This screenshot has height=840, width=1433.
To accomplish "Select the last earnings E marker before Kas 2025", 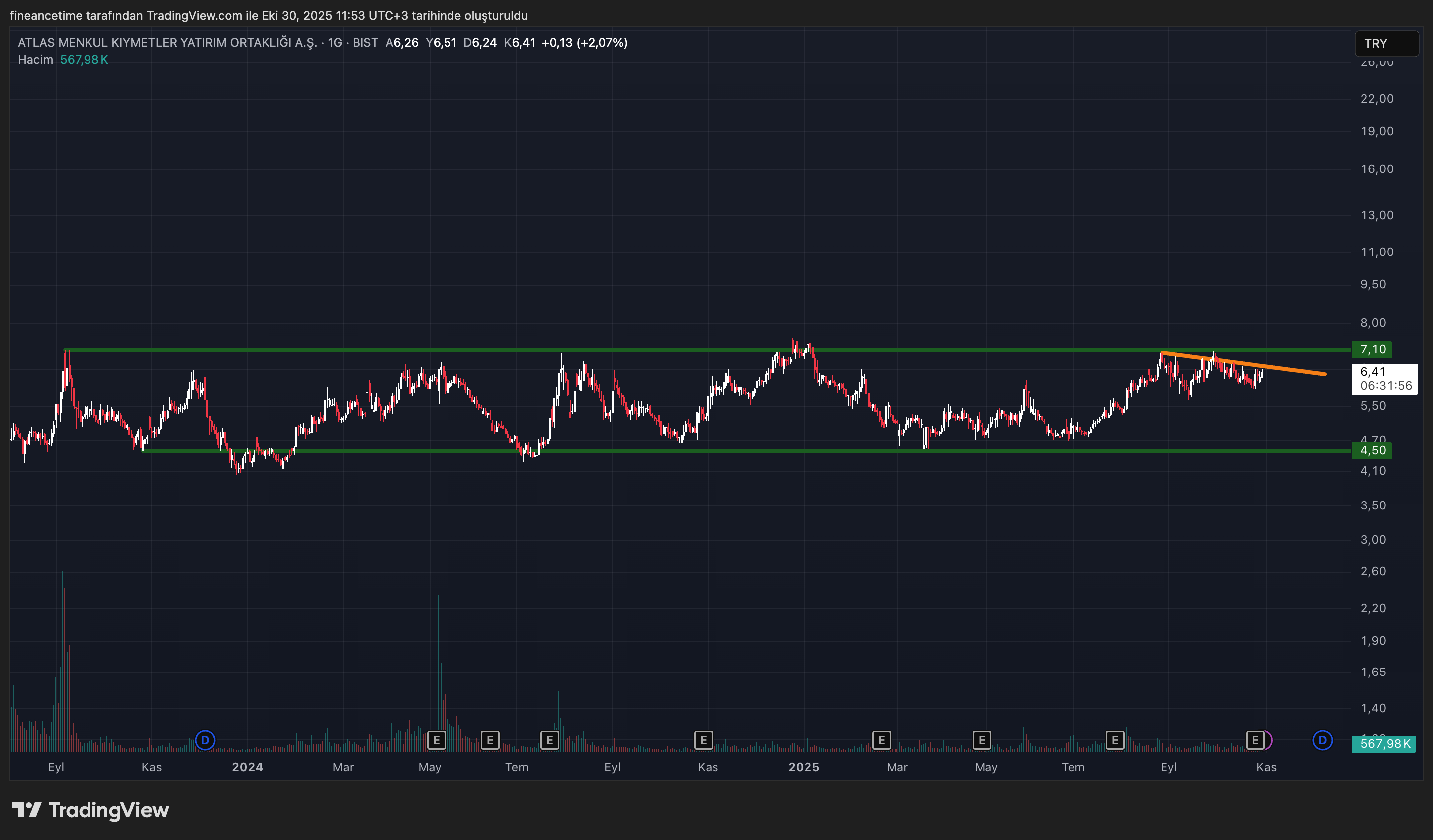I will (1255, 740).
